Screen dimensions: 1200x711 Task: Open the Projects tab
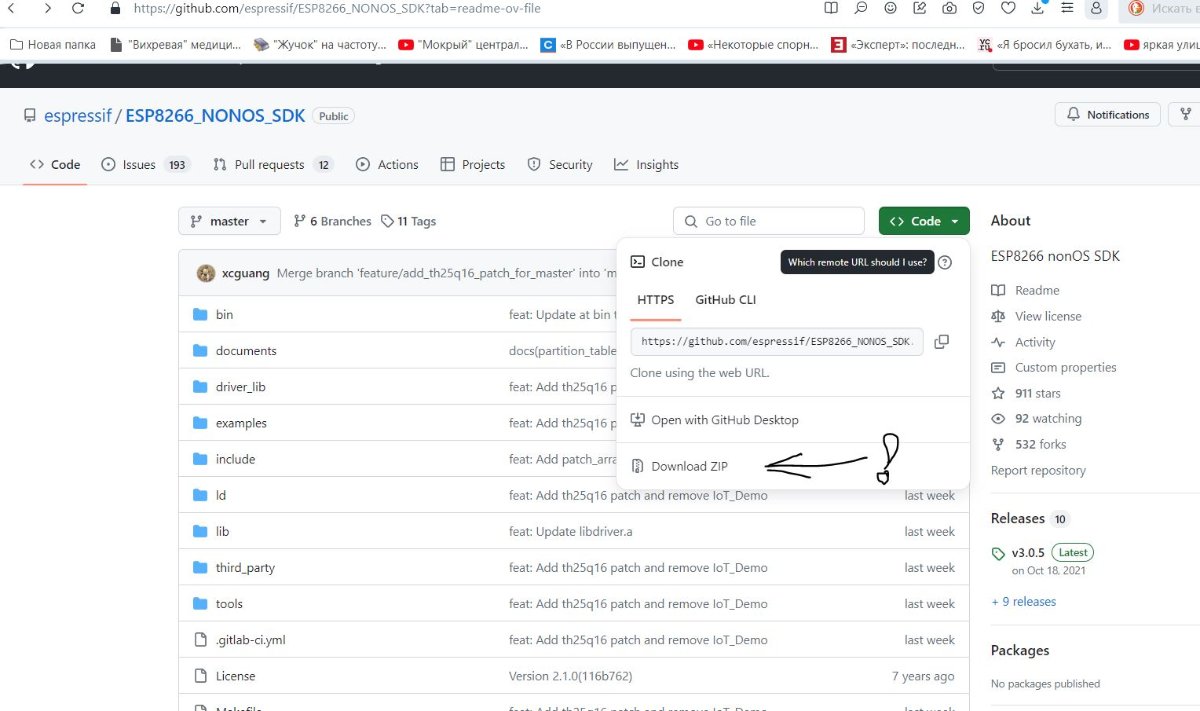click(x=472, y=165)
